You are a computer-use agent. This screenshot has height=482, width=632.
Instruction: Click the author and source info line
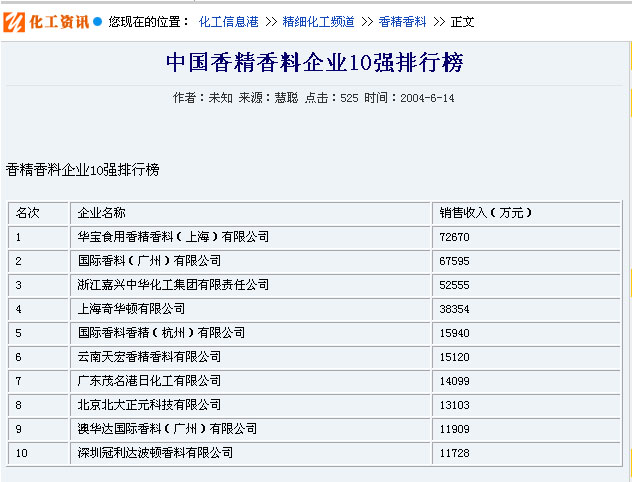point(314,97)
